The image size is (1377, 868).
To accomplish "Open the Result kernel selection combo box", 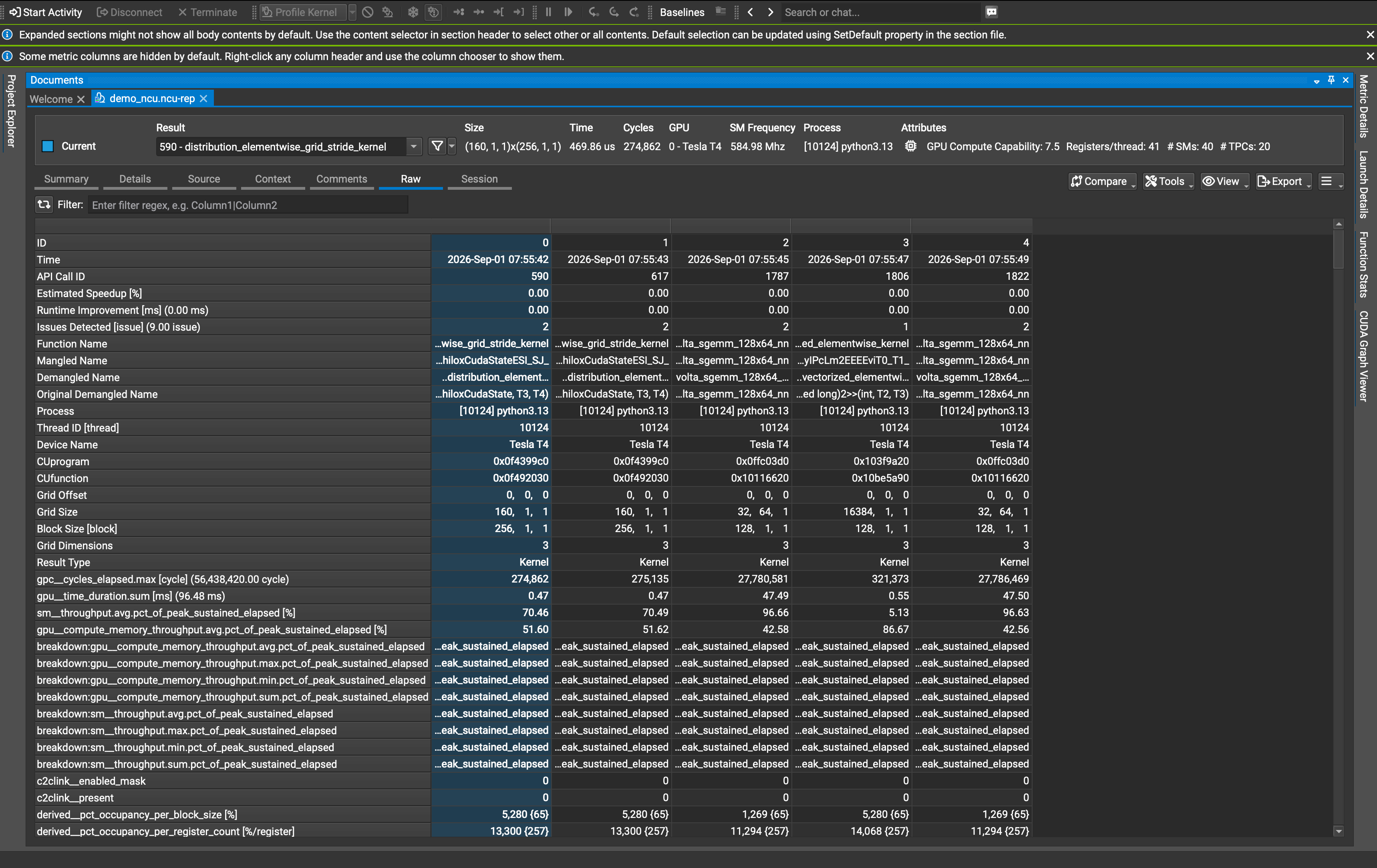I will (289, 147).
